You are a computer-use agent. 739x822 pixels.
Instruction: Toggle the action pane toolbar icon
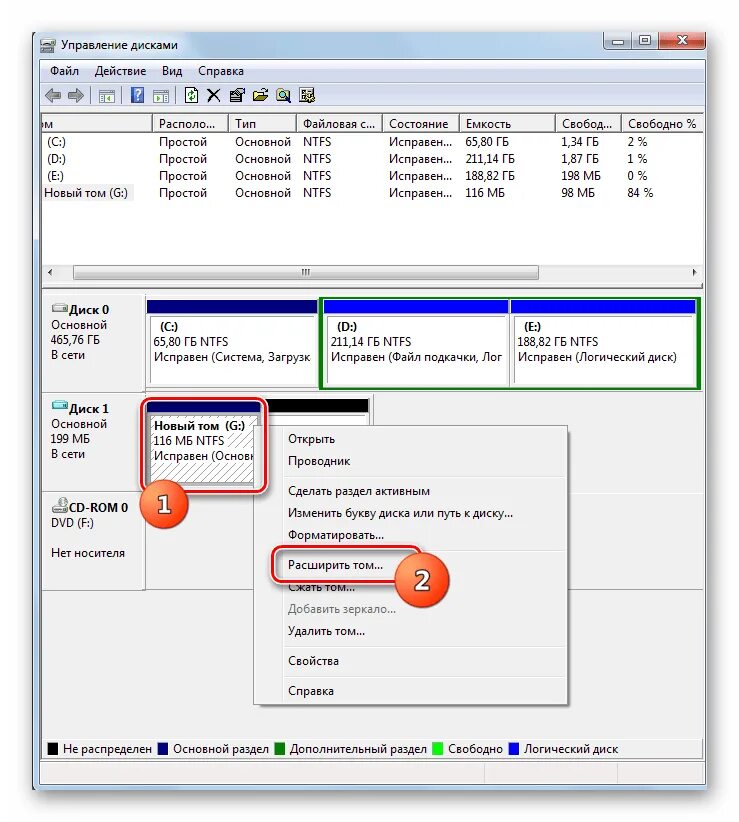(161, 96)
